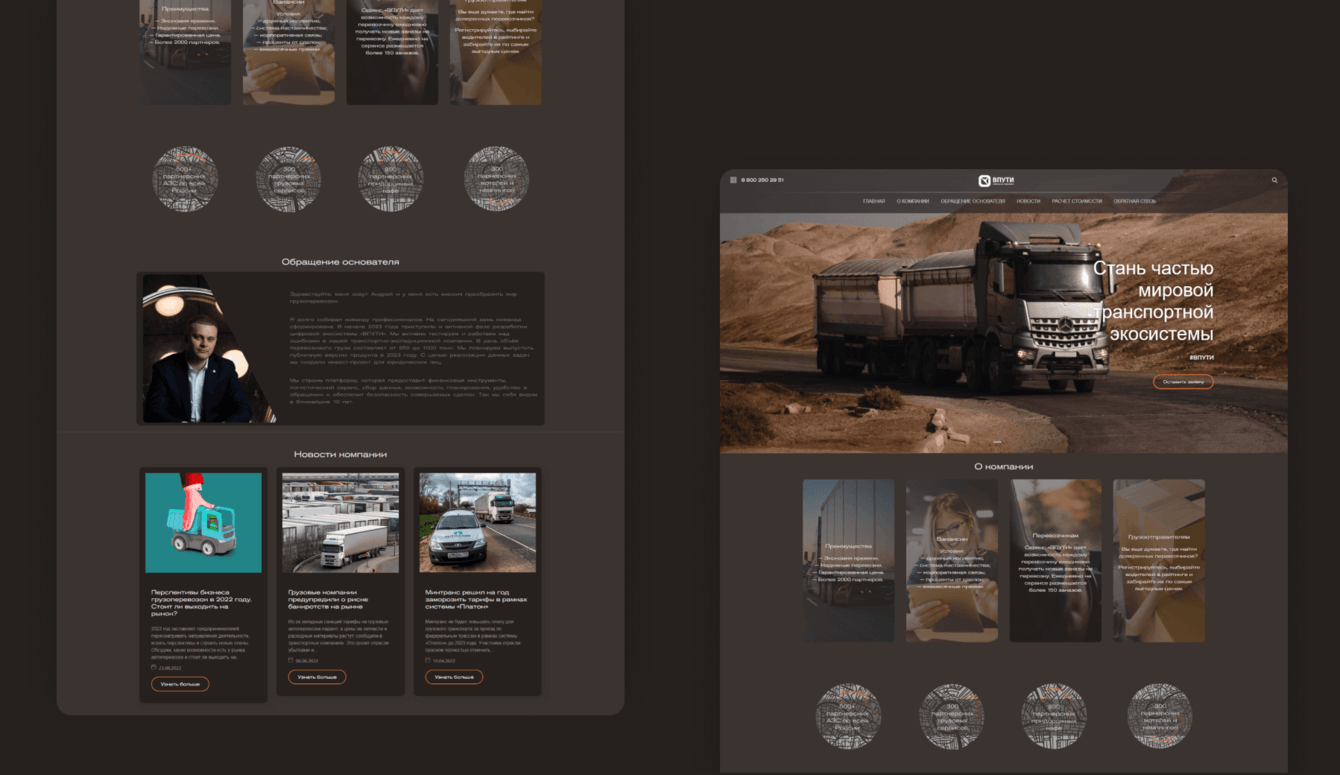Open the Минтранс решил на год заморозить тарифы headline
The width and height of the screenshot is (1340, 775).
point(476,599)
